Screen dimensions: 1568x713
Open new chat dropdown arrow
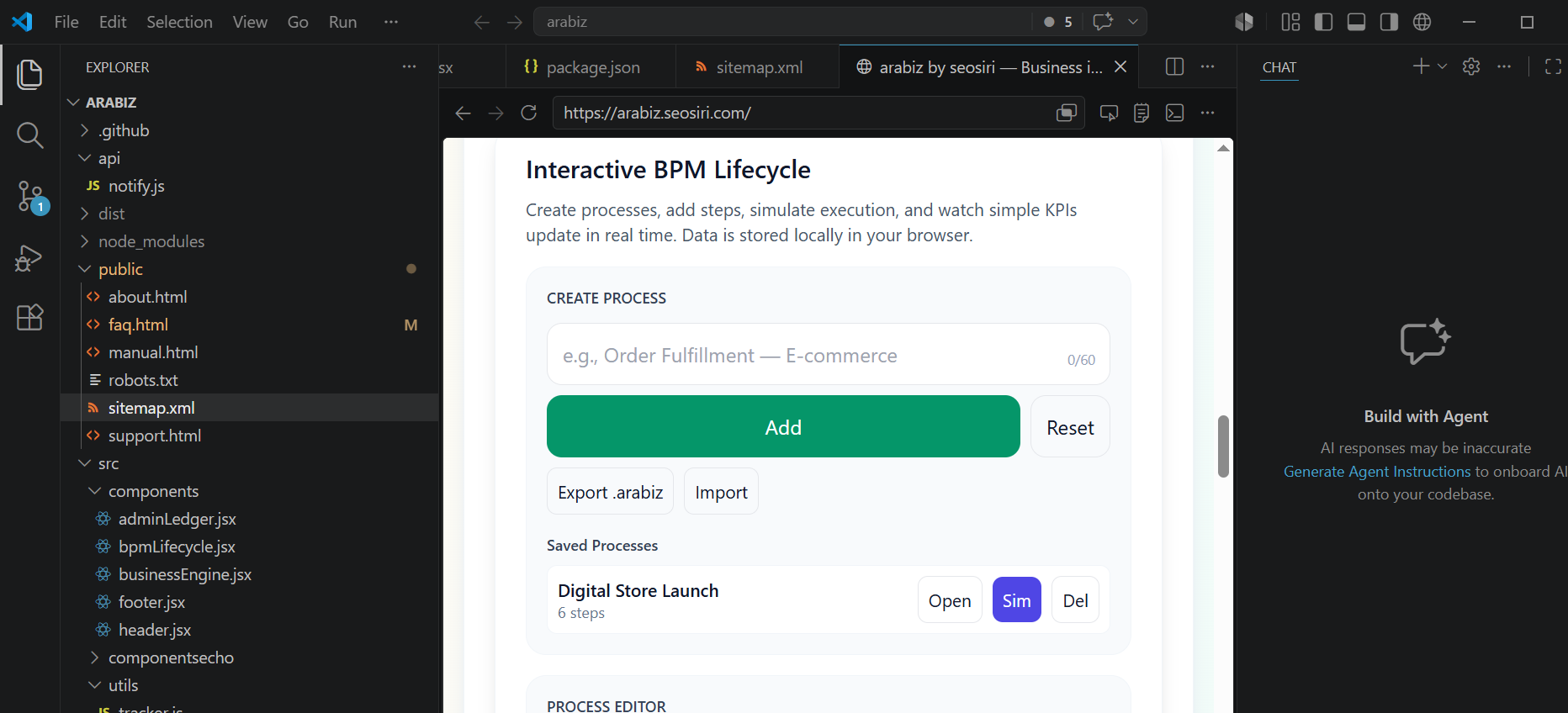1442,66
